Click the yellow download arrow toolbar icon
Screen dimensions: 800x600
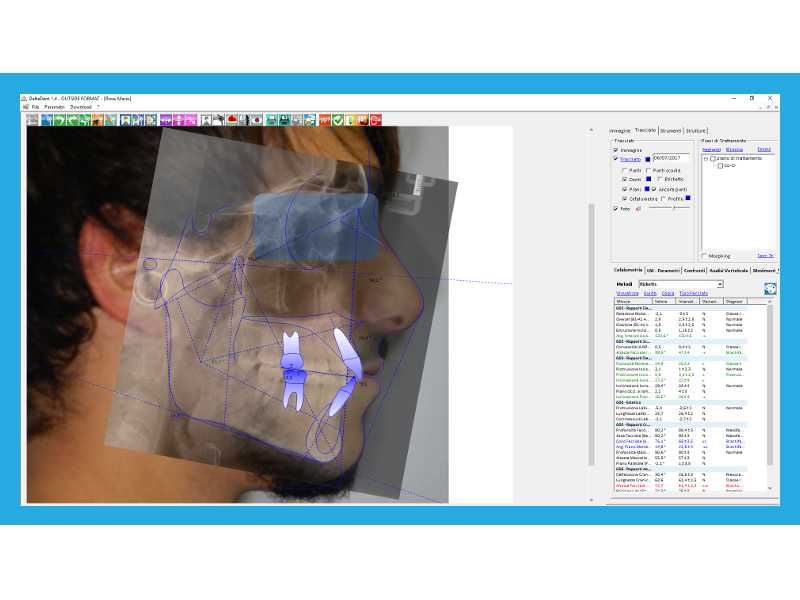point(350,120)
